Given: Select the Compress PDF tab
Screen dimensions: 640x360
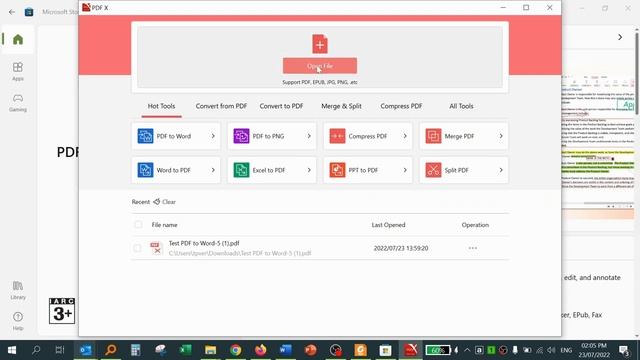Looking at the screenshot, I should tap(401, 106).
